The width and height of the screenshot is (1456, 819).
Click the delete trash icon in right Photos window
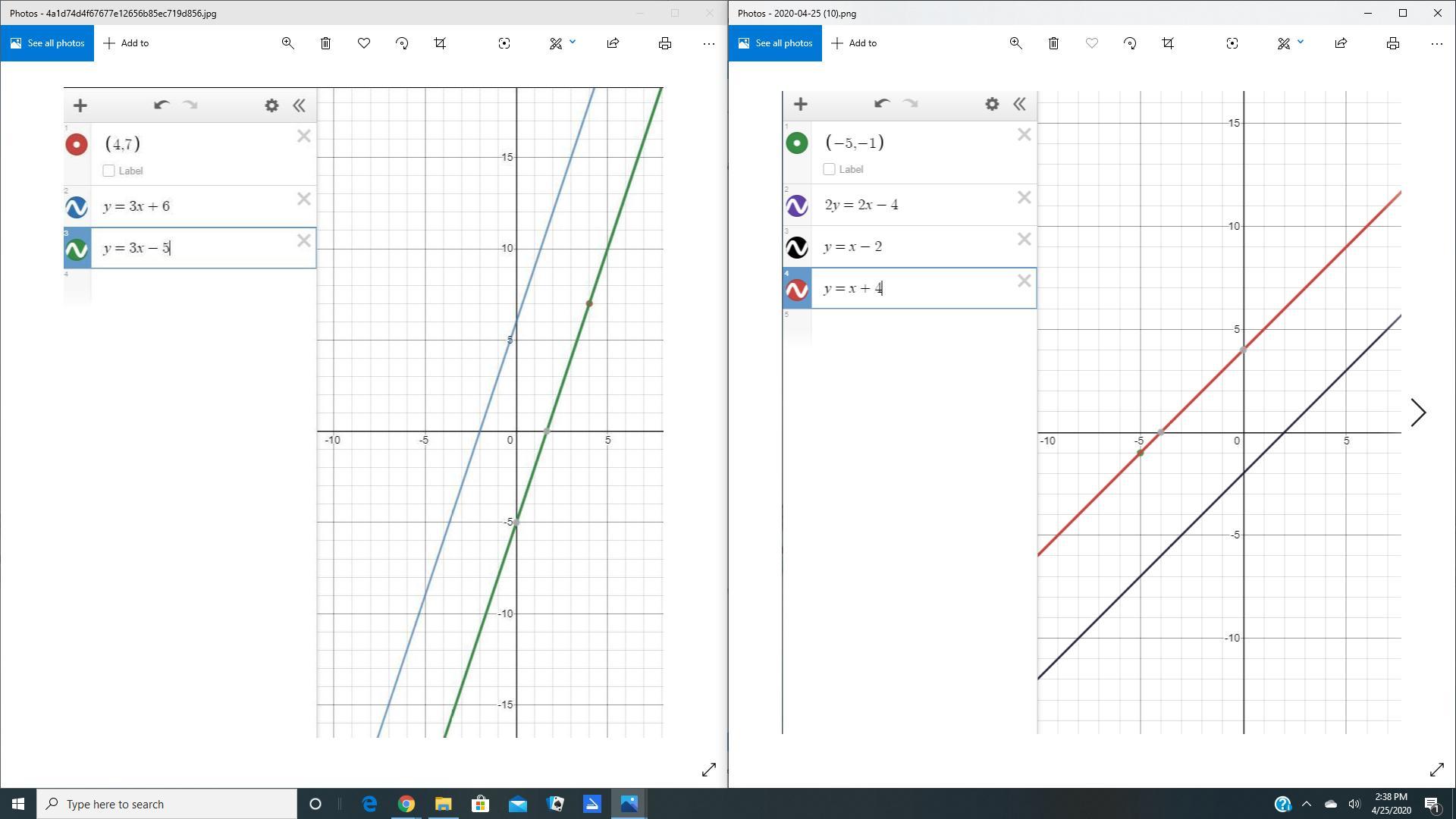(1053, 43)
